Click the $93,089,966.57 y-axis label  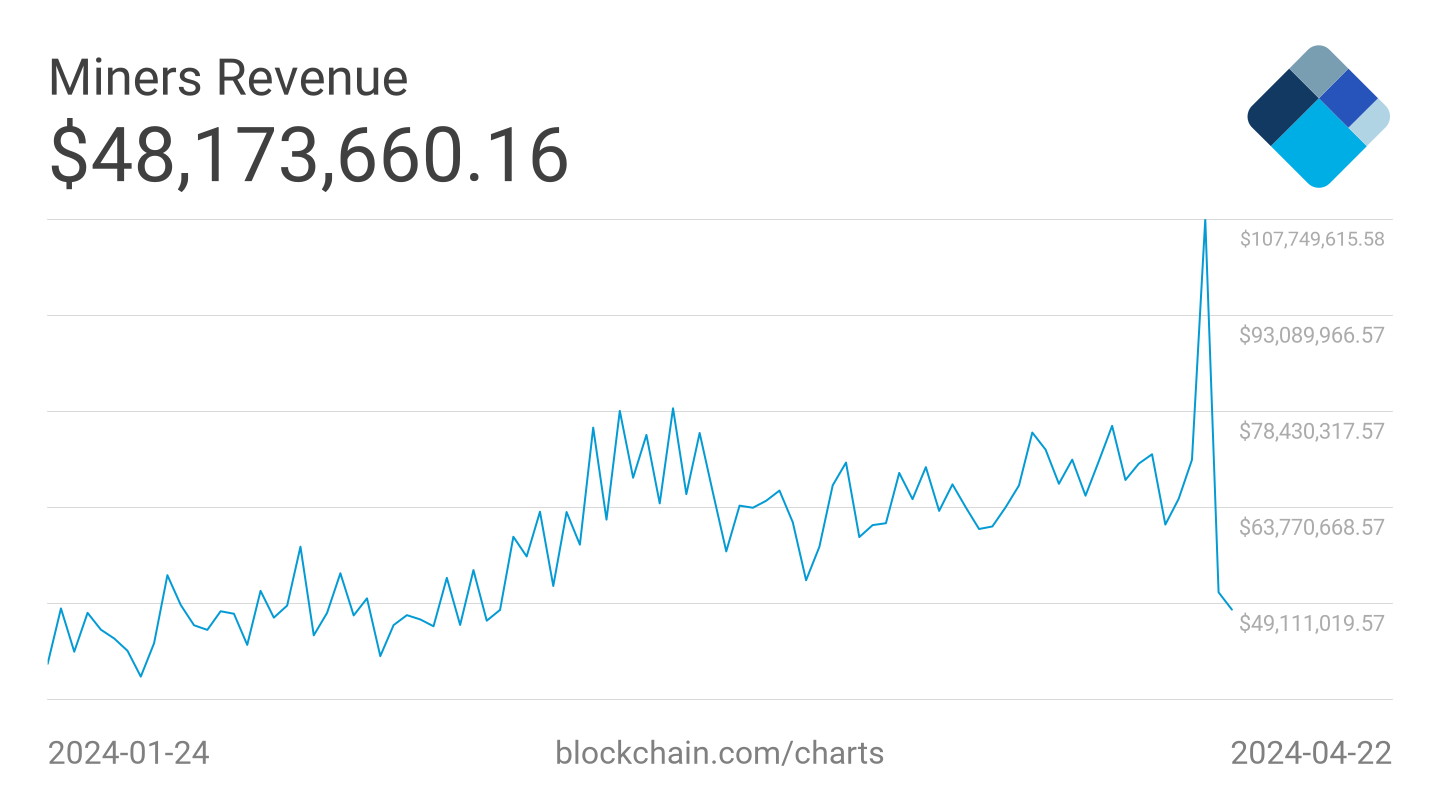click(x=1312, y=335)
